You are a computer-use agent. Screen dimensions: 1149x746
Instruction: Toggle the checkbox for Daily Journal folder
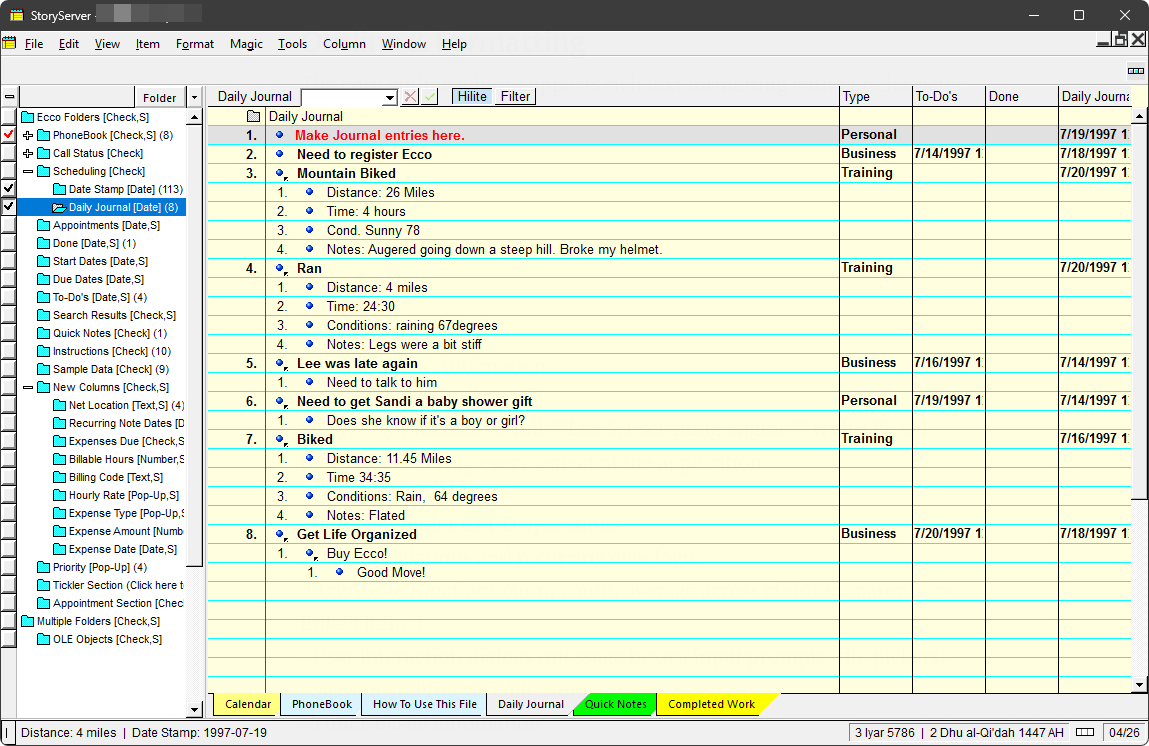(x=9, y=207)
